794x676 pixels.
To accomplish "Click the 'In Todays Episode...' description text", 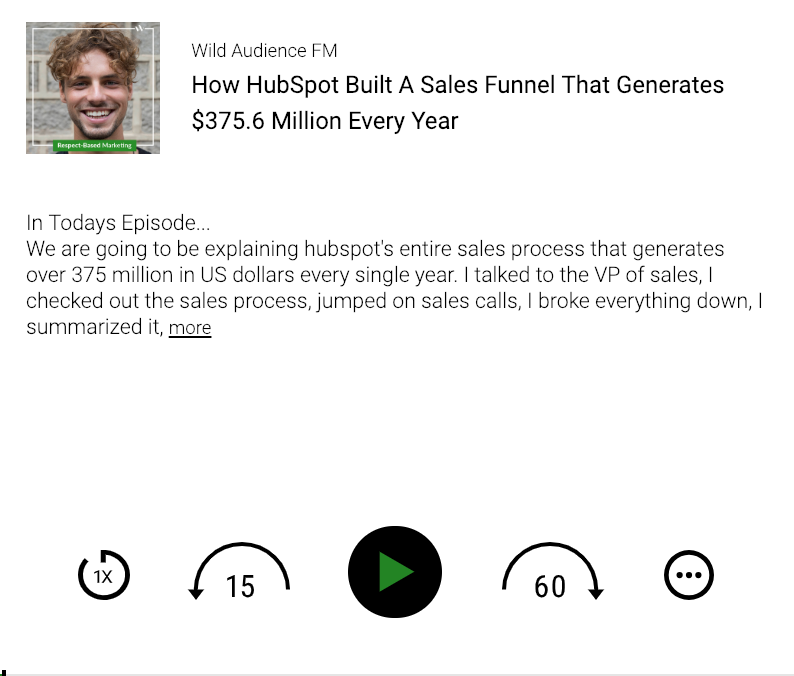I will pos(118,223).
